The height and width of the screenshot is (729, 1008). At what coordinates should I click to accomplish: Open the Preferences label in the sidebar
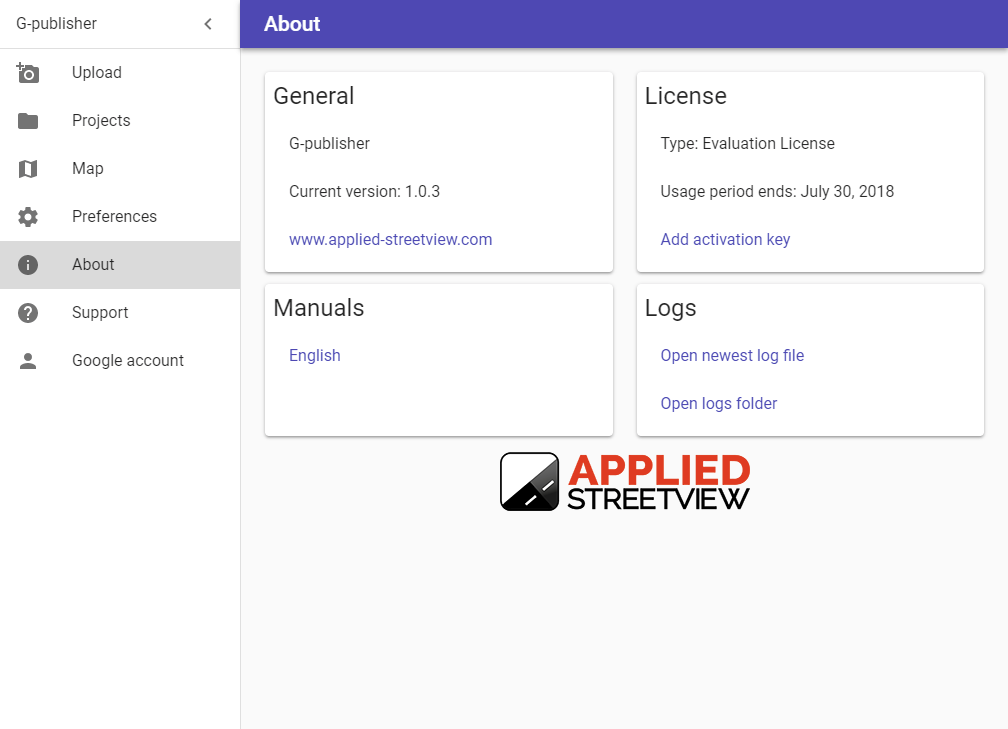coord(114,217)
